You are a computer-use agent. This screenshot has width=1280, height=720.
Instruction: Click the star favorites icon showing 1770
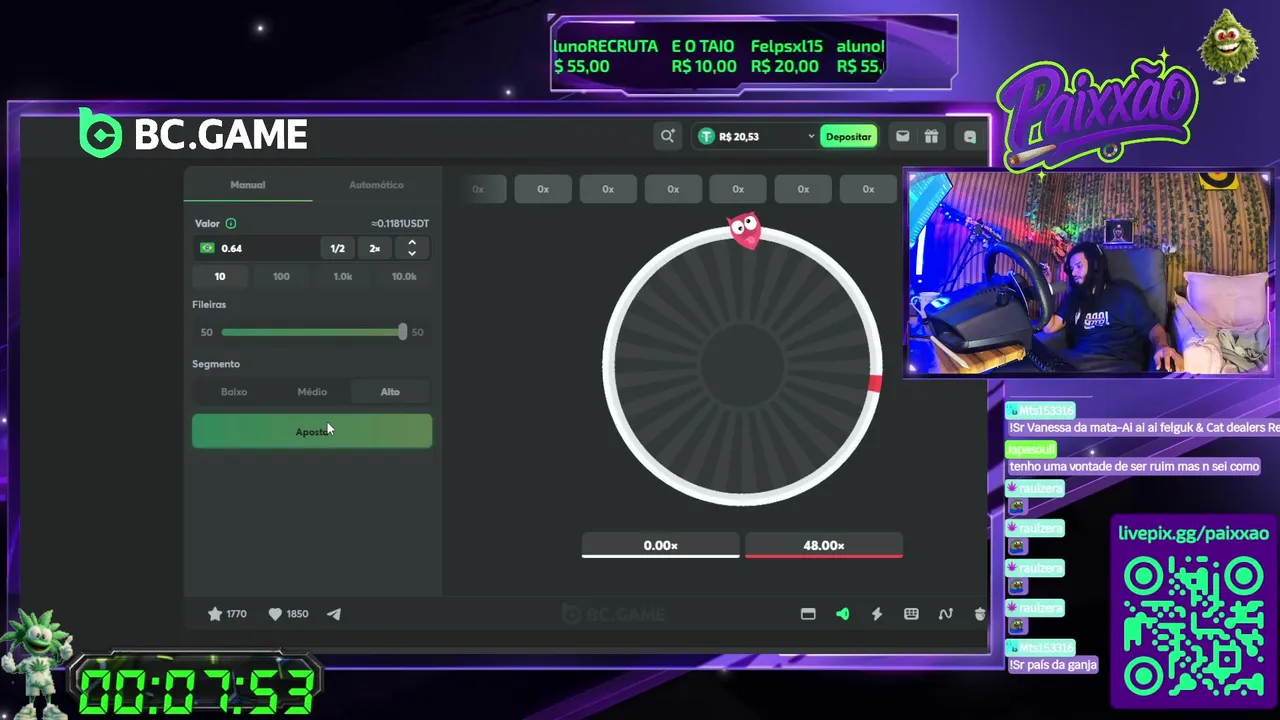pyautogui.click(x=215, y=614)
